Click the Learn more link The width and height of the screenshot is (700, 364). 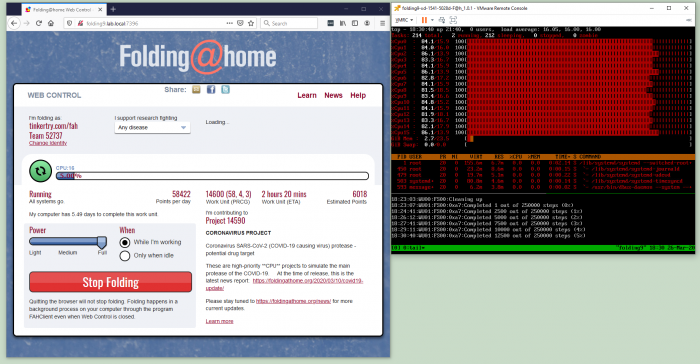point(219,321)
